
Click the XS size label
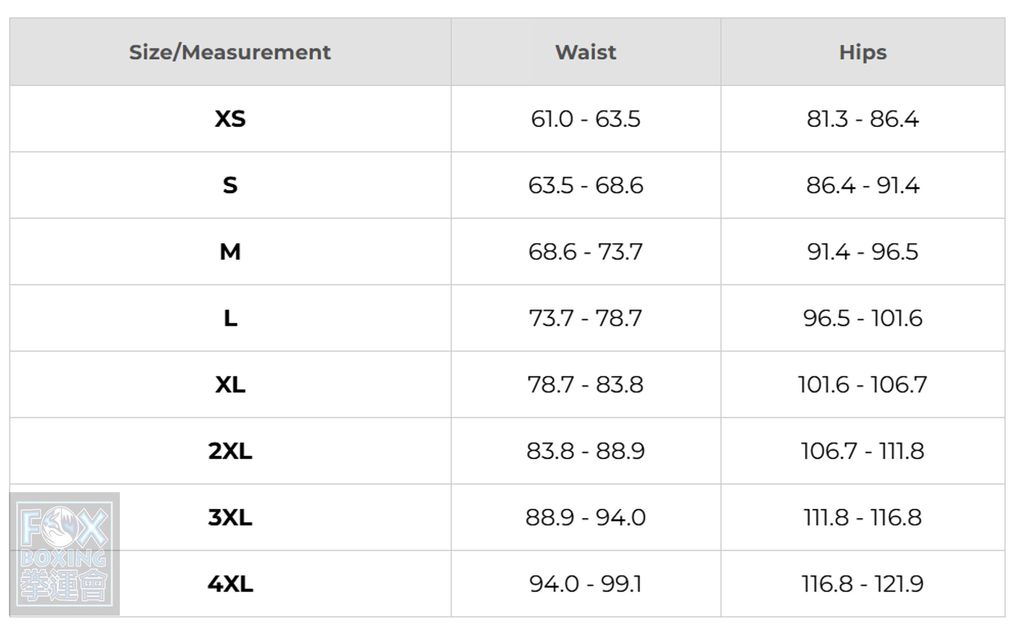click(x=230, y=119)
